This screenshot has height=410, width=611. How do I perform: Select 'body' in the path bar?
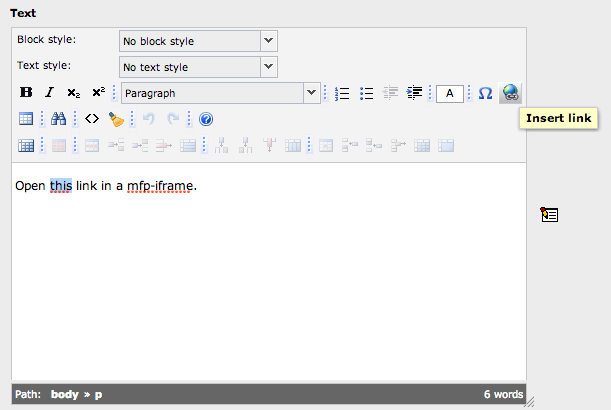coord(65,394)
